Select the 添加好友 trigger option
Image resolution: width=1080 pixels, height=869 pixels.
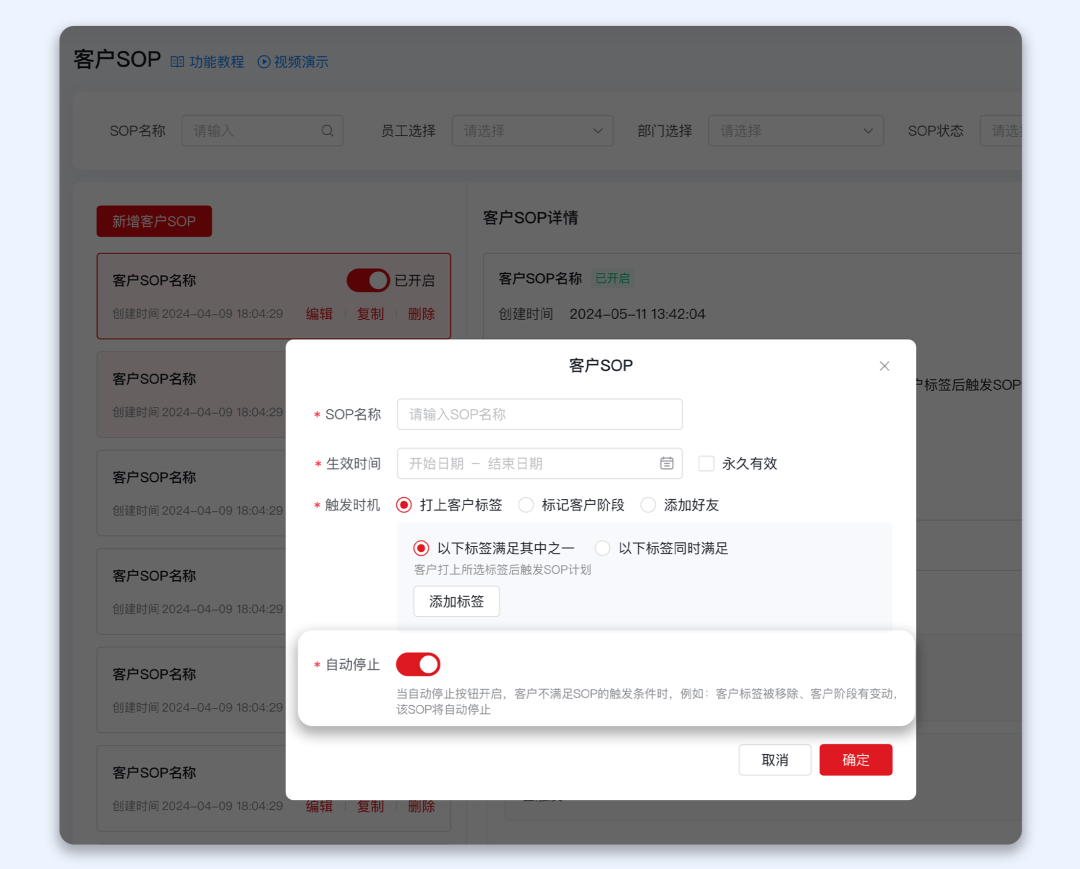pos(648,505)
